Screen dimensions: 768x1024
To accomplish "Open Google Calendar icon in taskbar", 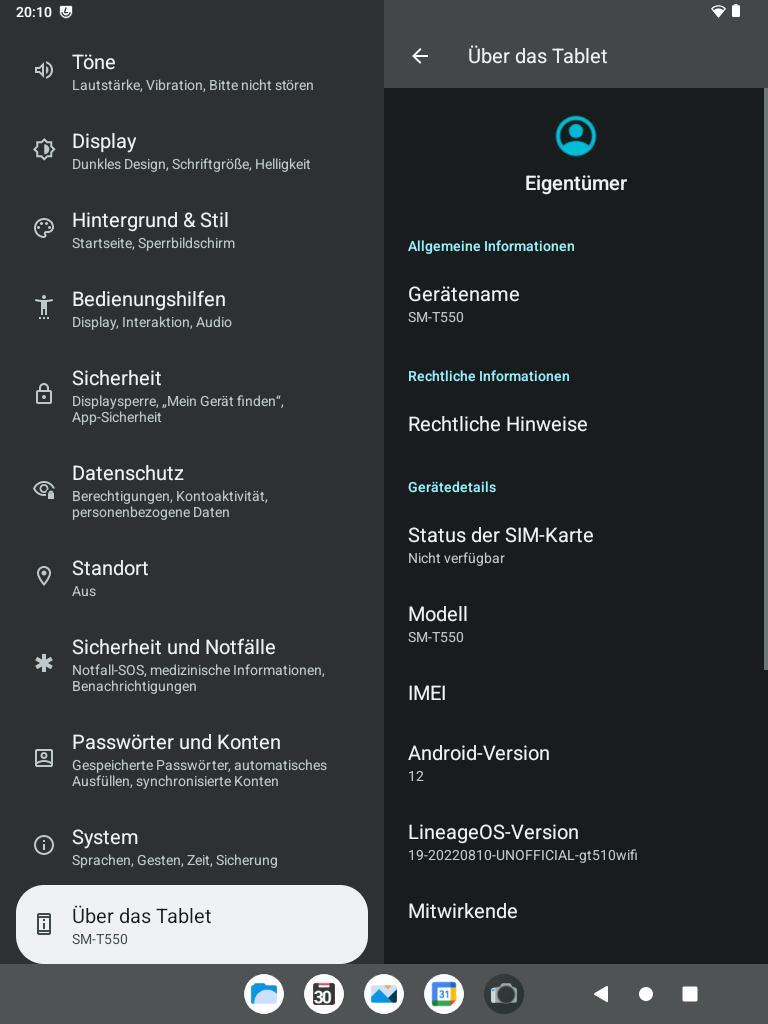I will [x=444, y=994].
